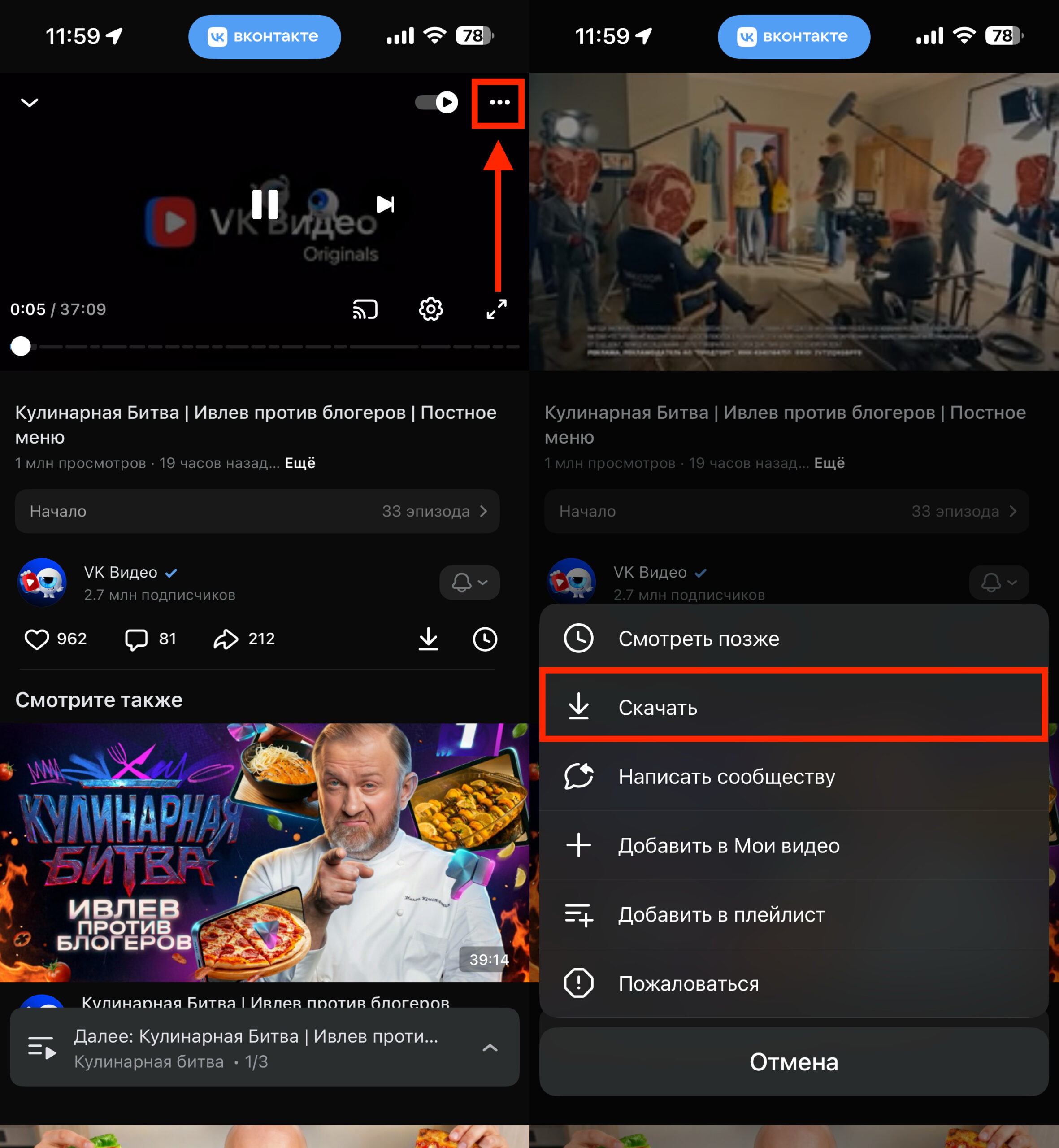Pause the playing video
The width and height of the screenshot is (1059, 1148).
(x=265, y=204)
